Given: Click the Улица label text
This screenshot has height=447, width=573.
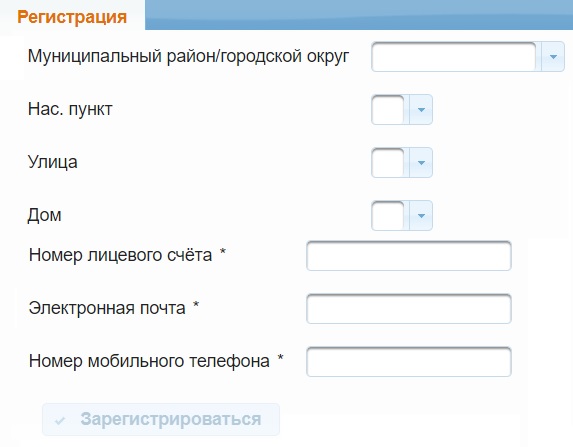Looking at the screenshot, I should (53, 162).
